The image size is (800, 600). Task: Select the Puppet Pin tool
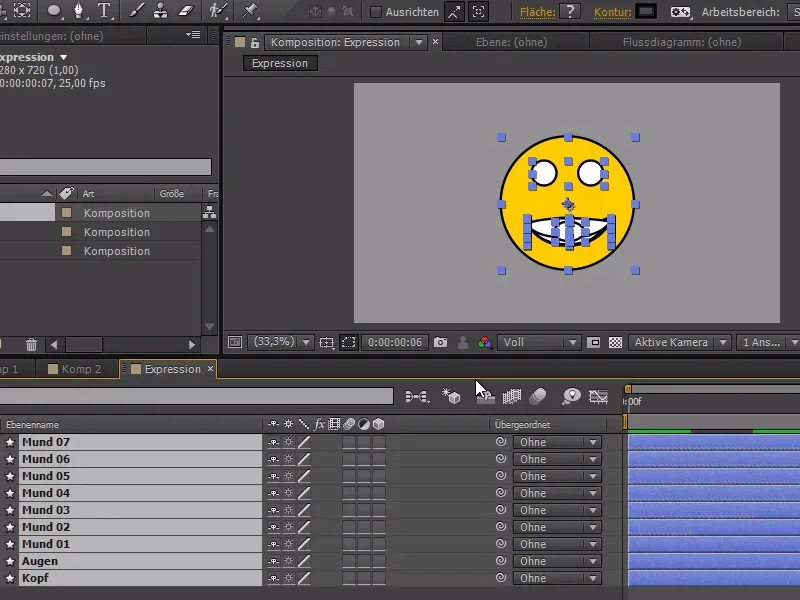[x=250, y=11]
